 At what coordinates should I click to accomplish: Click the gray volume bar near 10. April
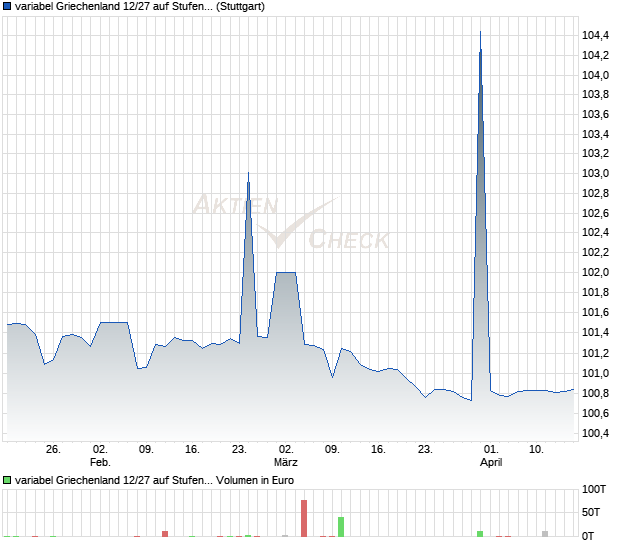[x=545, y=534]
